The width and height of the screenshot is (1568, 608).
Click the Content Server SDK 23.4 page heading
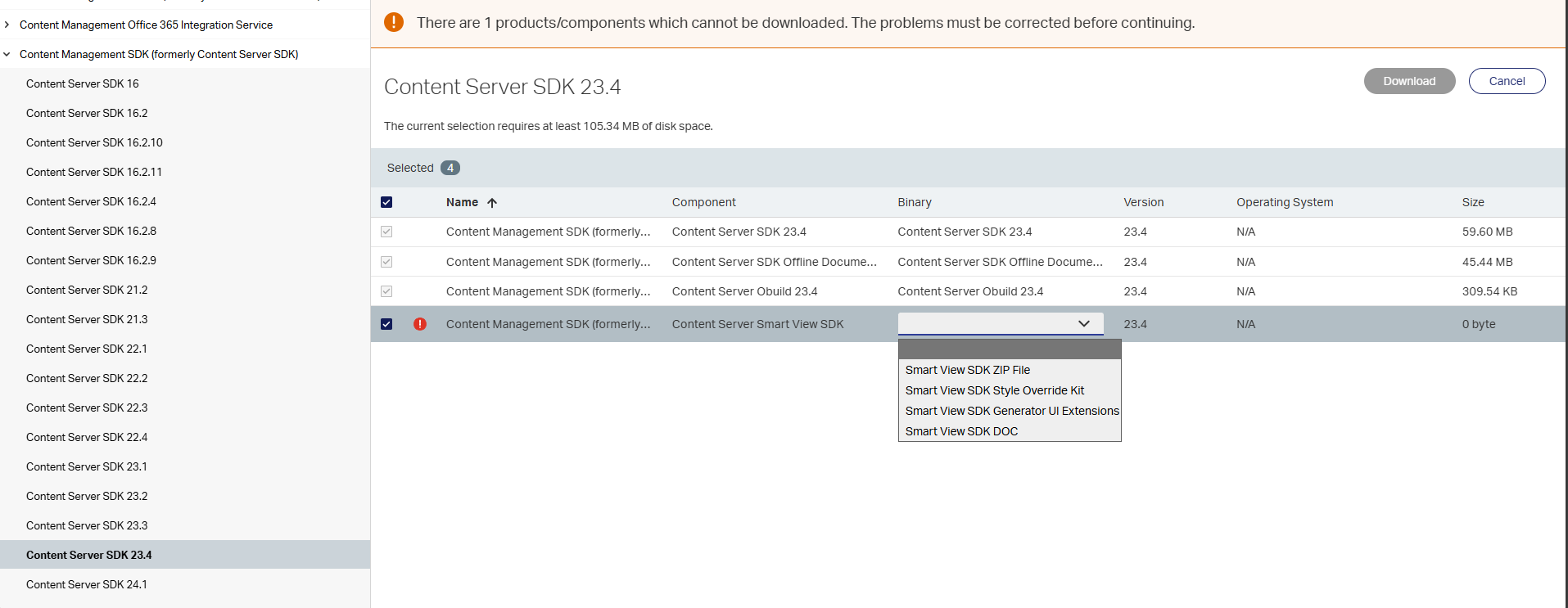(x=502, y=87)
